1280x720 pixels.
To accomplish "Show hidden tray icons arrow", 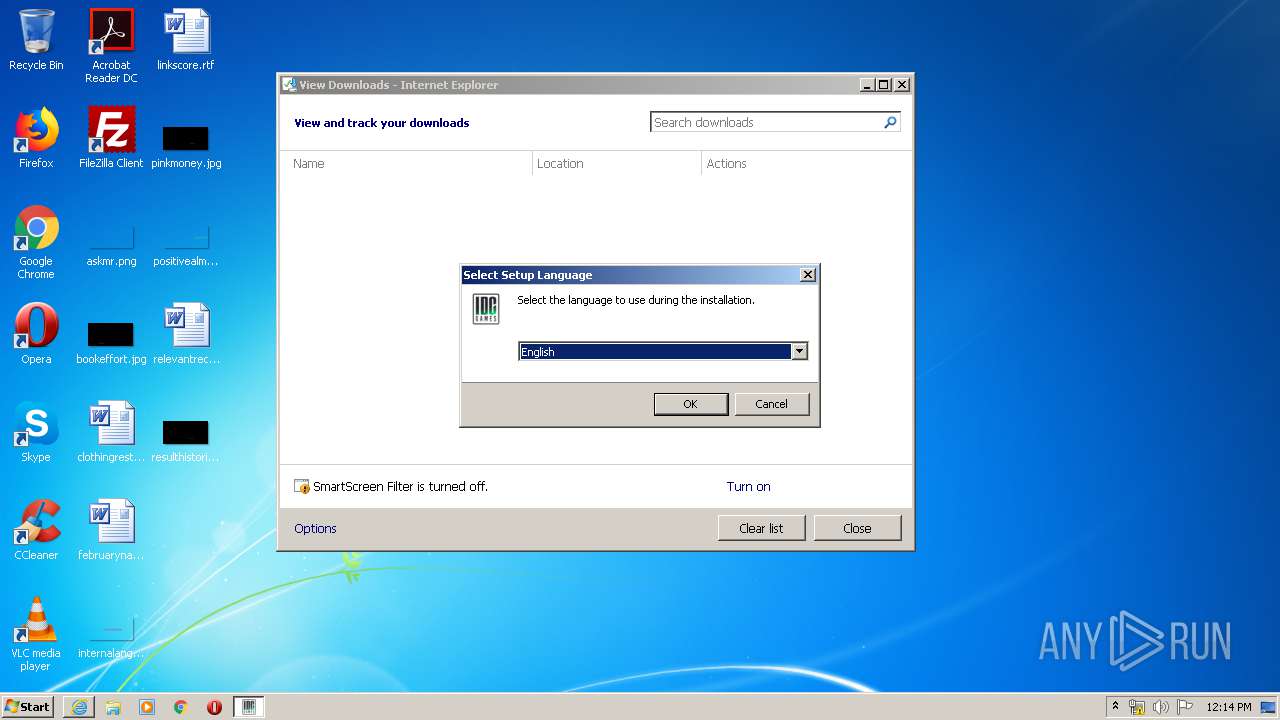I will tap(1115, 706).
